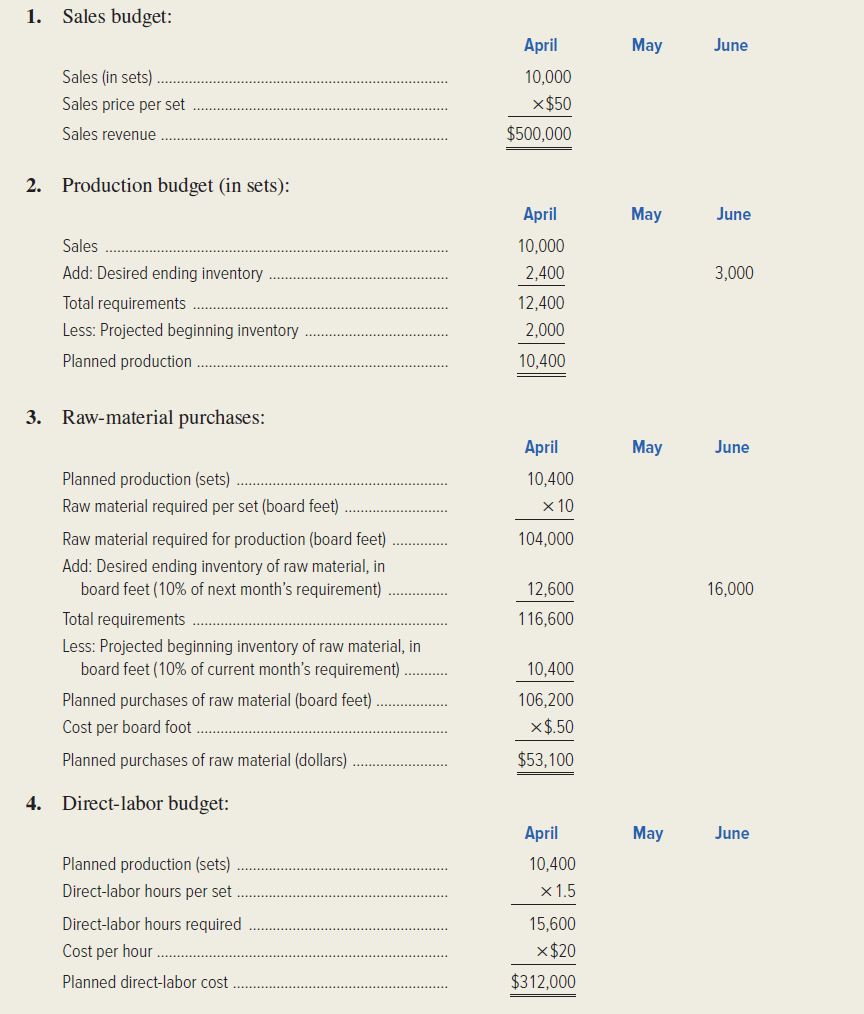Click the May header in the Production budget
The height and width of the screenshot is (1014, 864).
tap(646, 214)
